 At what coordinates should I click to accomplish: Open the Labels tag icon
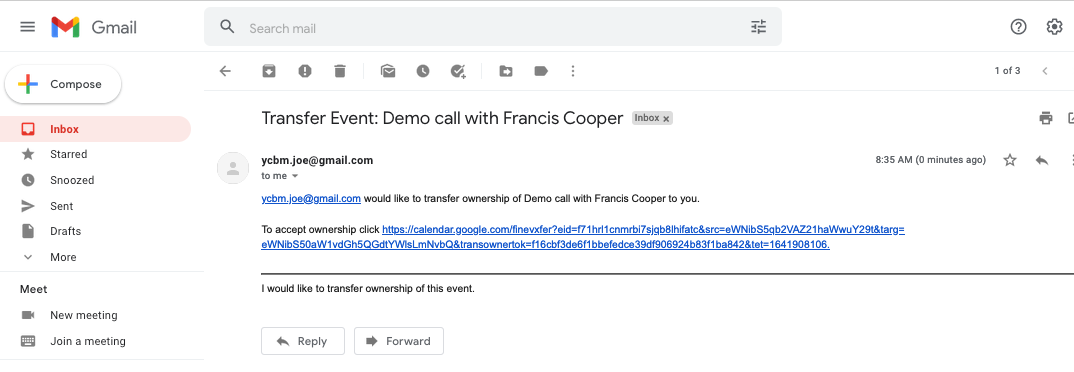pyautogui.click(x=541, y=71)
